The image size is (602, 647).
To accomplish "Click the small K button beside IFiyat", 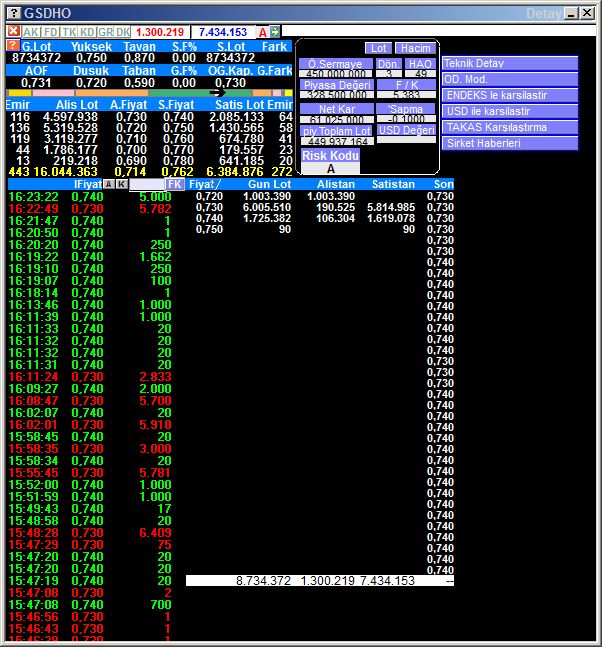I will point(121,184).
